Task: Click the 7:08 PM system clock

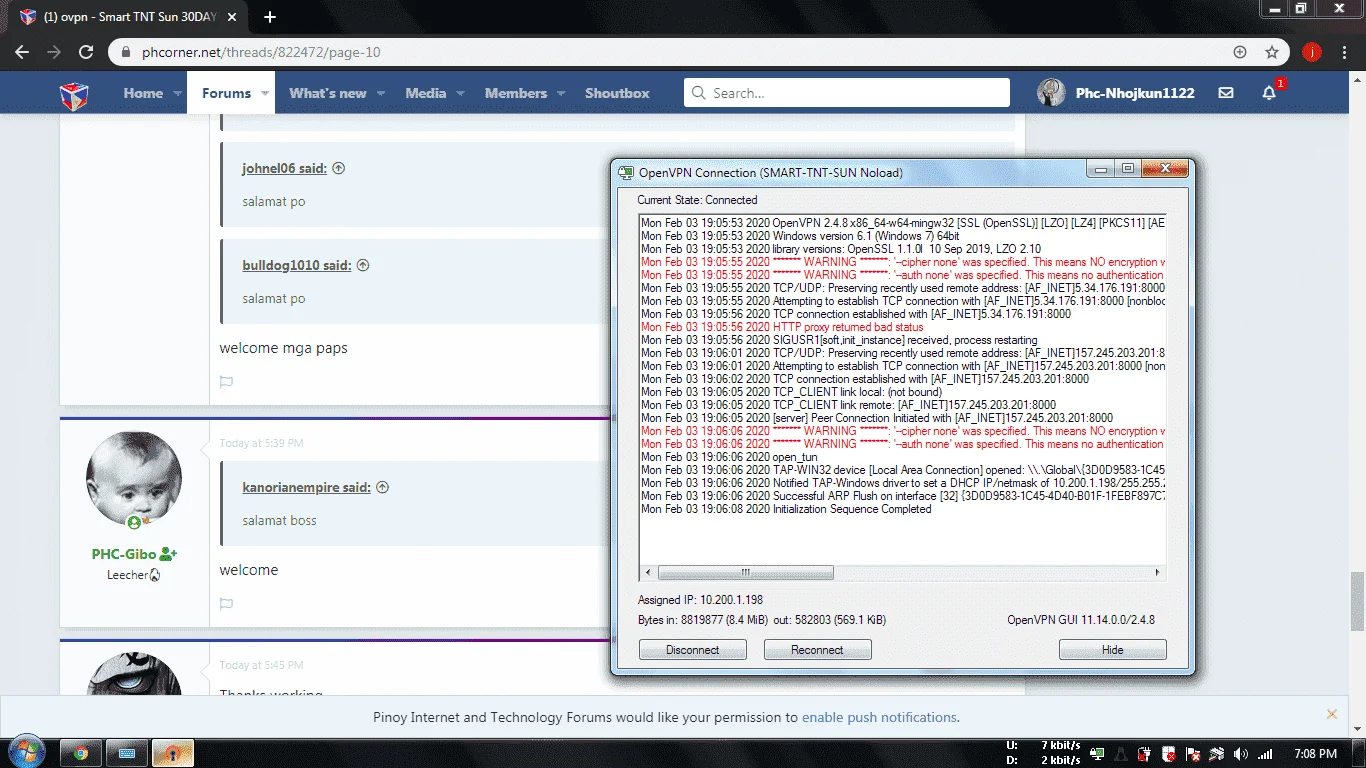Action: tap(1314, 754)
